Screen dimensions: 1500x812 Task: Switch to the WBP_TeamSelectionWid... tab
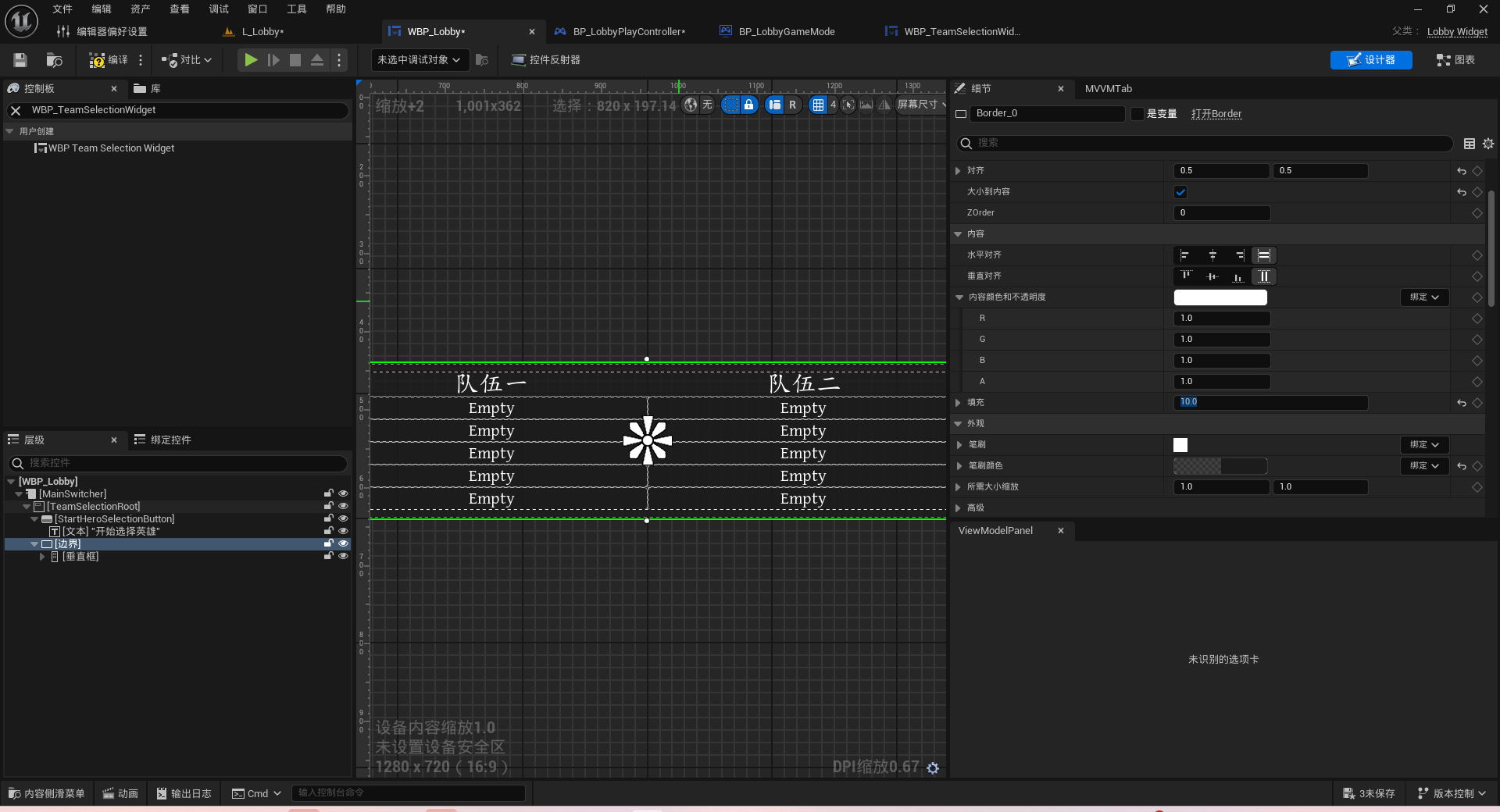click(961, 32)
